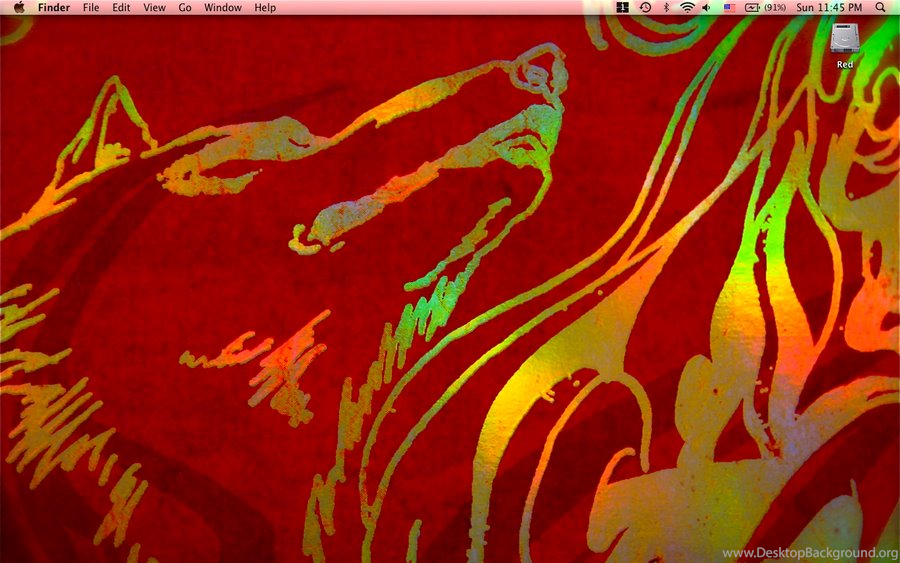Click the 91% battery percentage text
The image size is (900, 563).
click(775, 7)
